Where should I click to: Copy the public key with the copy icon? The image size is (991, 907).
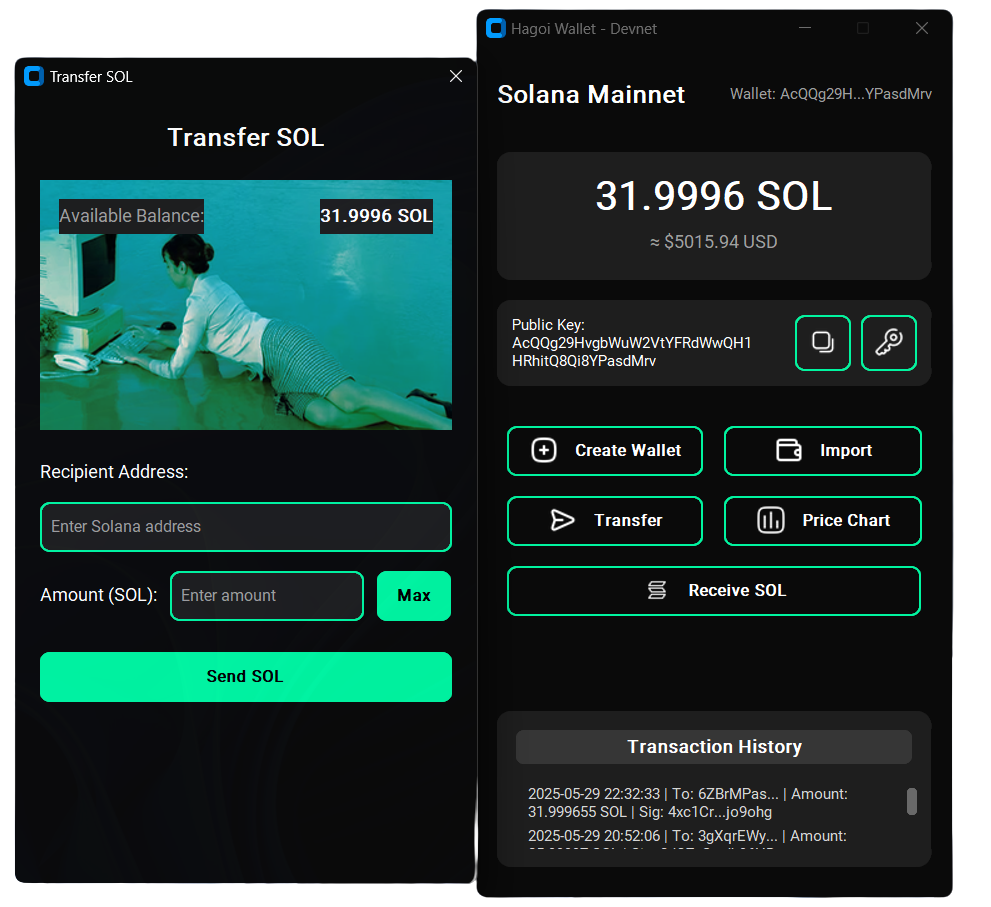pos(822,343)
